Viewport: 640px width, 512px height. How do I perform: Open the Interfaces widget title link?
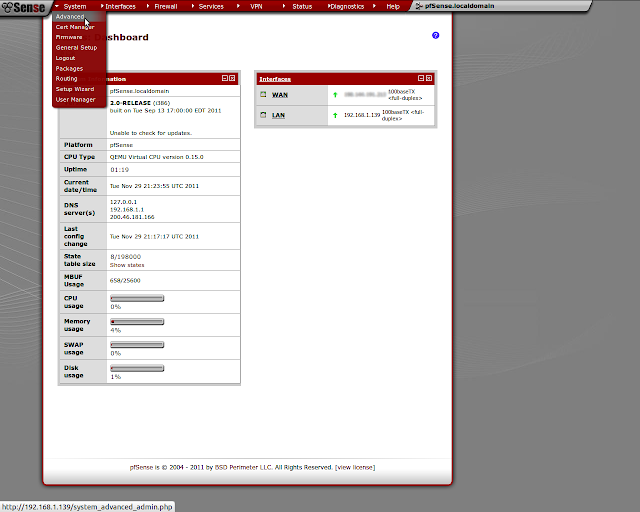(x=275, y=79)
